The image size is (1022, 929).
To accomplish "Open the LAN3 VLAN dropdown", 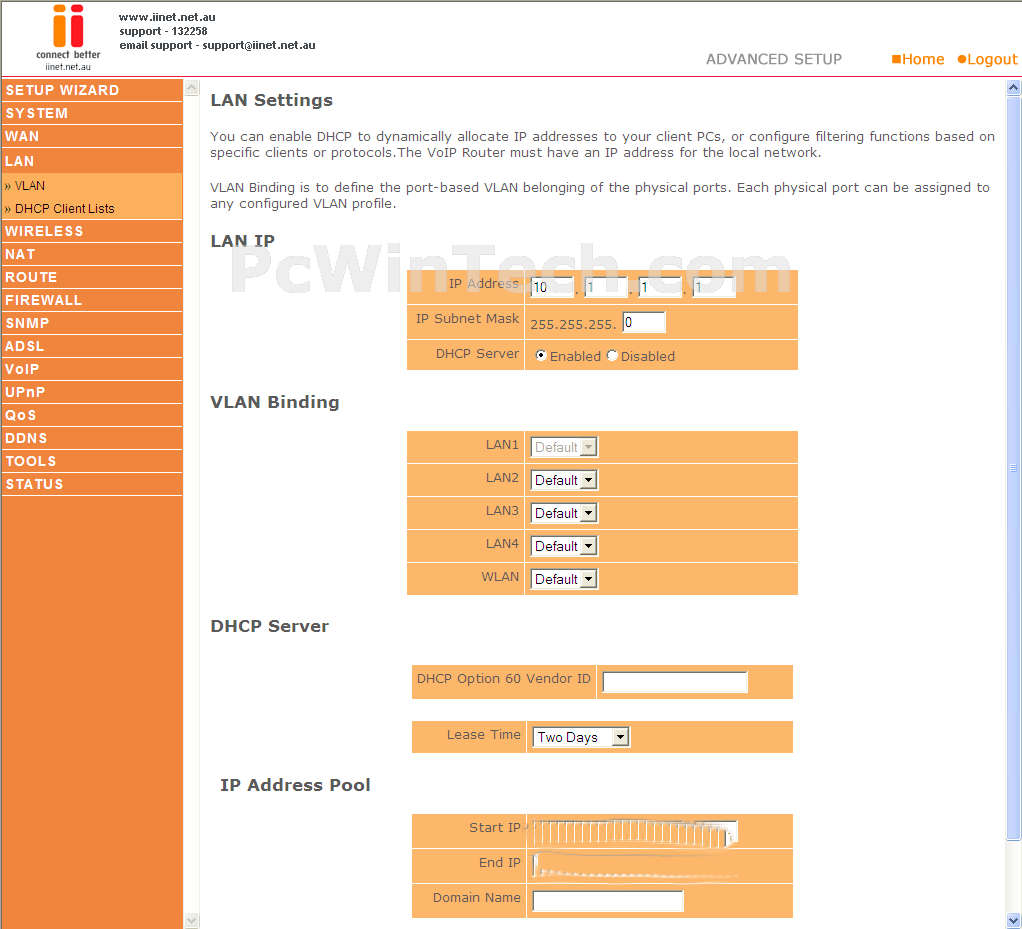I will tap(564, 513).
